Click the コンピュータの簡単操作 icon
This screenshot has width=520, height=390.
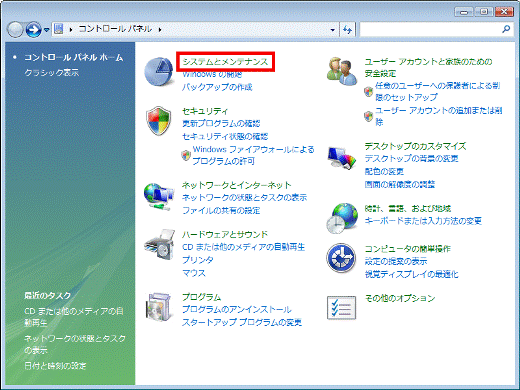341,258
